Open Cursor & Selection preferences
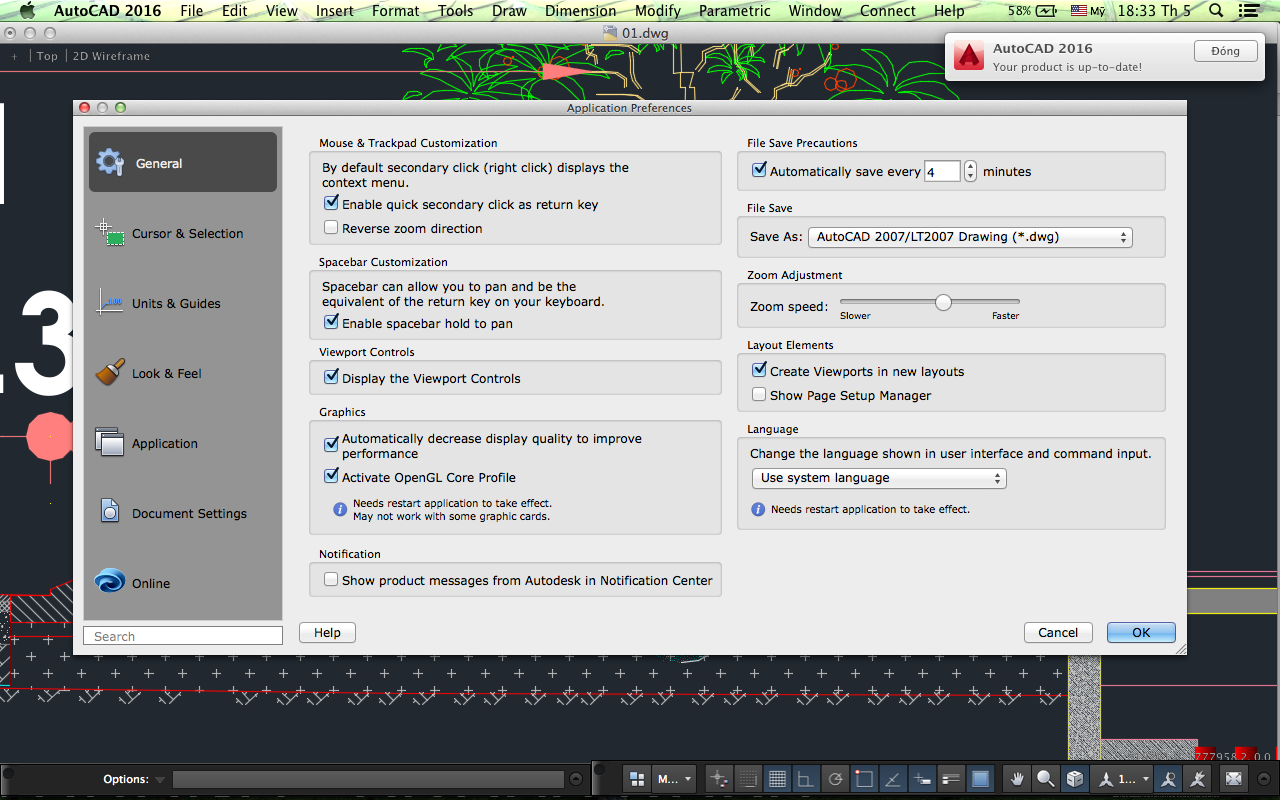 coord(183,233)
